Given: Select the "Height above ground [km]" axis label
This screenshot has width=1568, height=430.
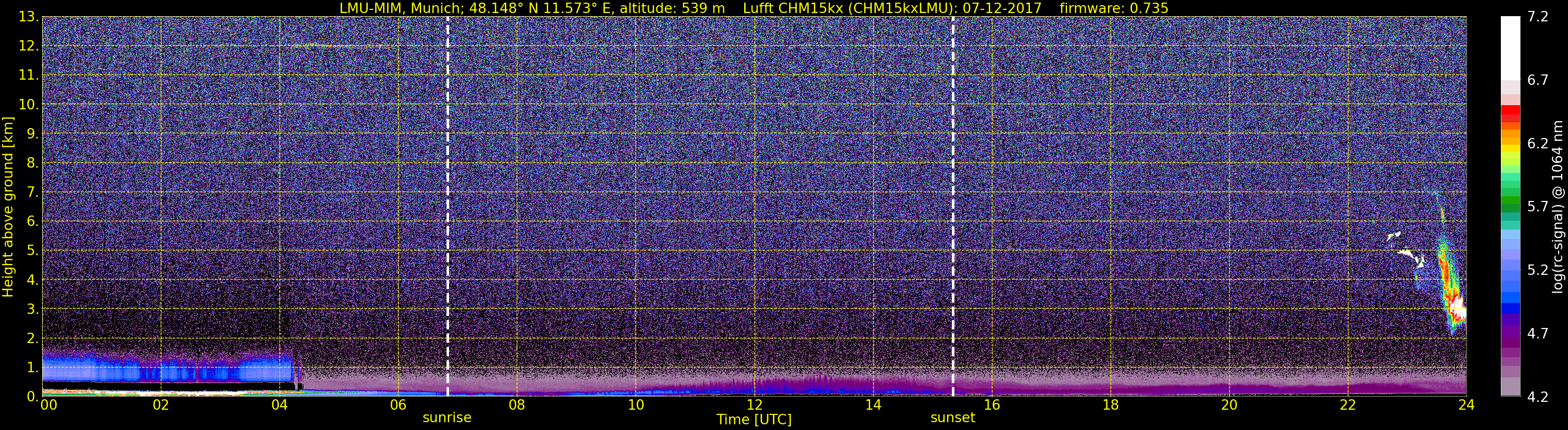Looking at the screenshot, I should [8, 207].
